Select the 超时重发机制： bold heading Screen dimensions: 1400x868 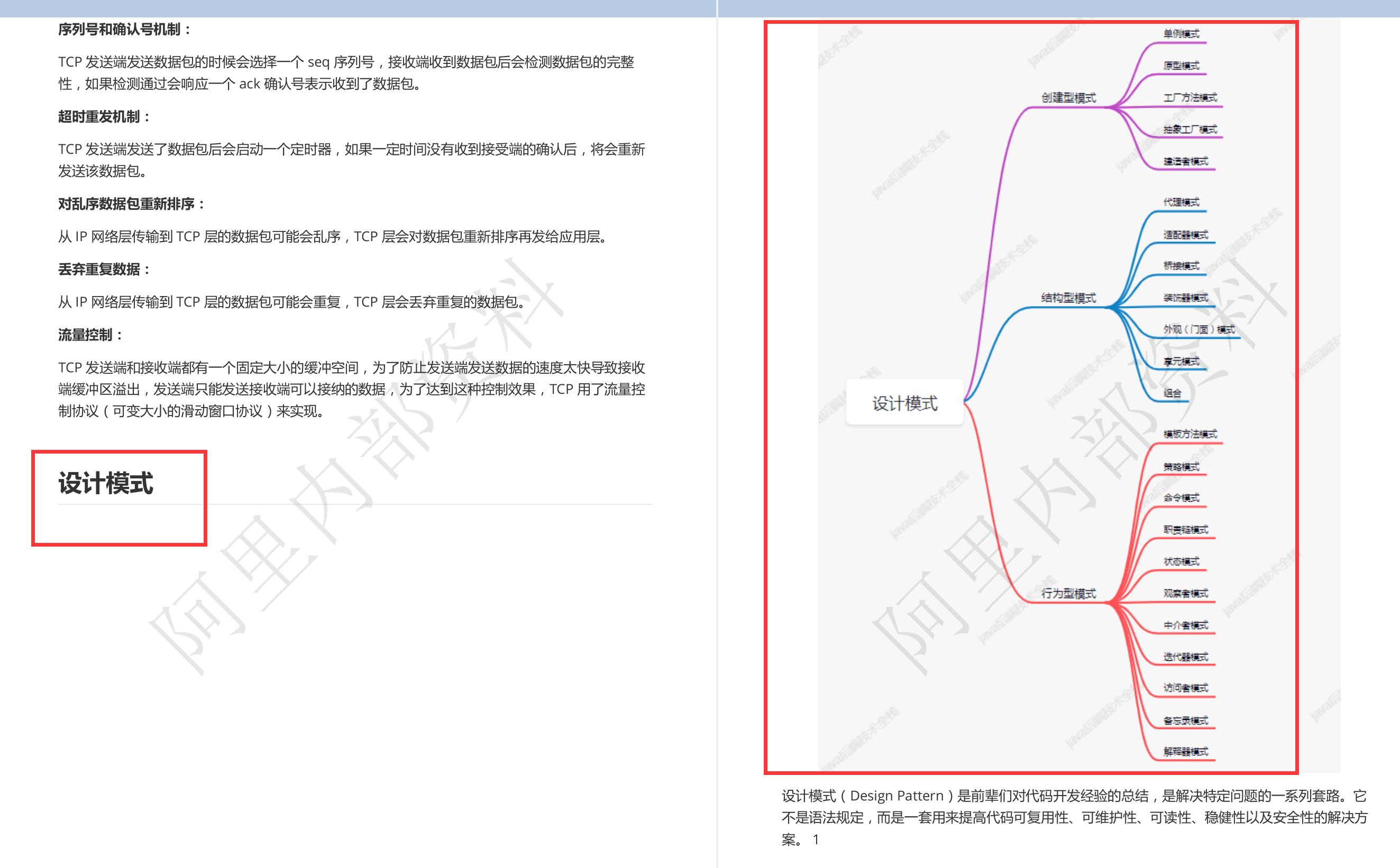pos(104,116)
